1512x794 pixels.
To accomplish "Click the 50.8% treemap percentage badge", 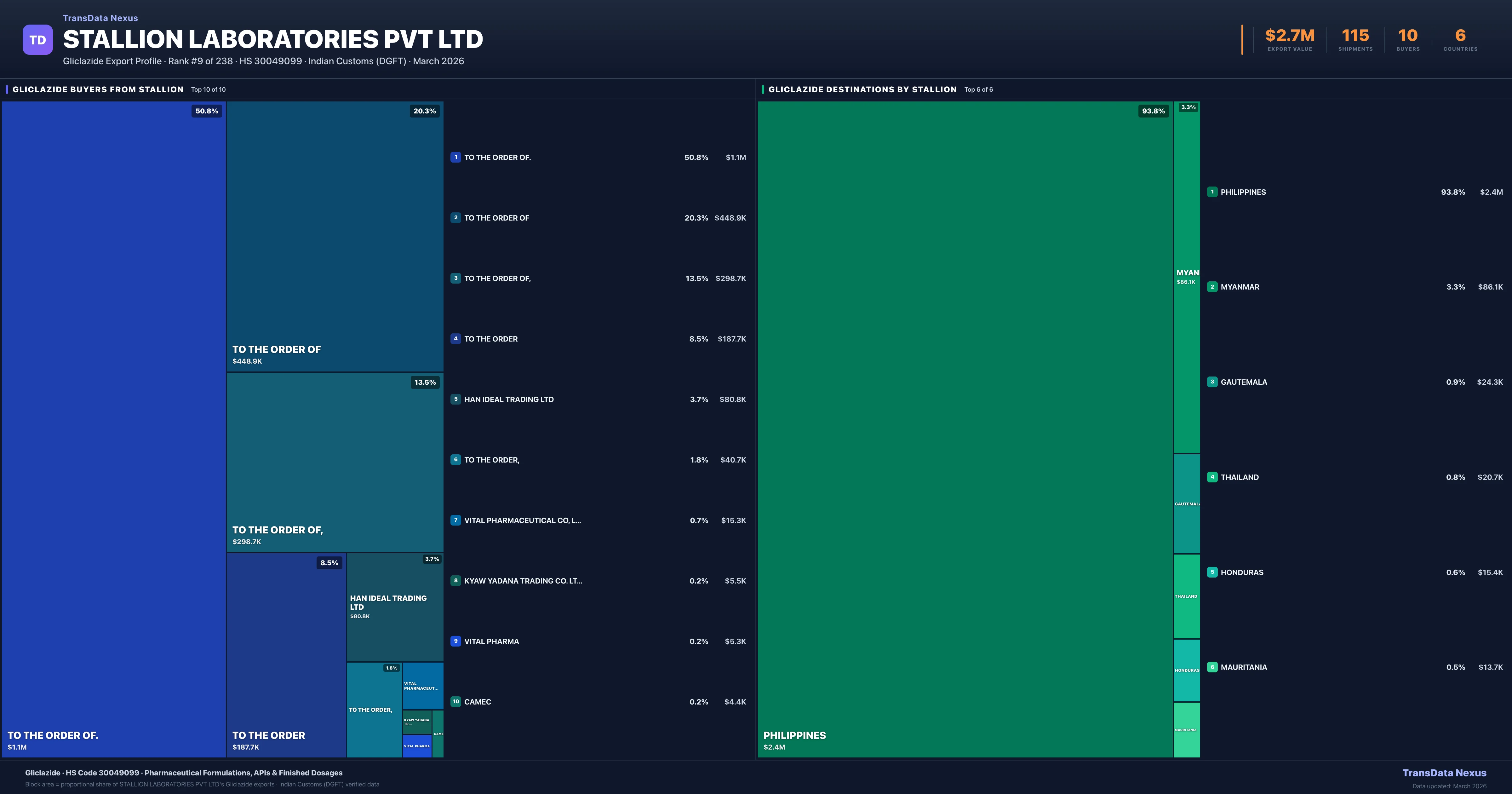I will pos(207,111).
